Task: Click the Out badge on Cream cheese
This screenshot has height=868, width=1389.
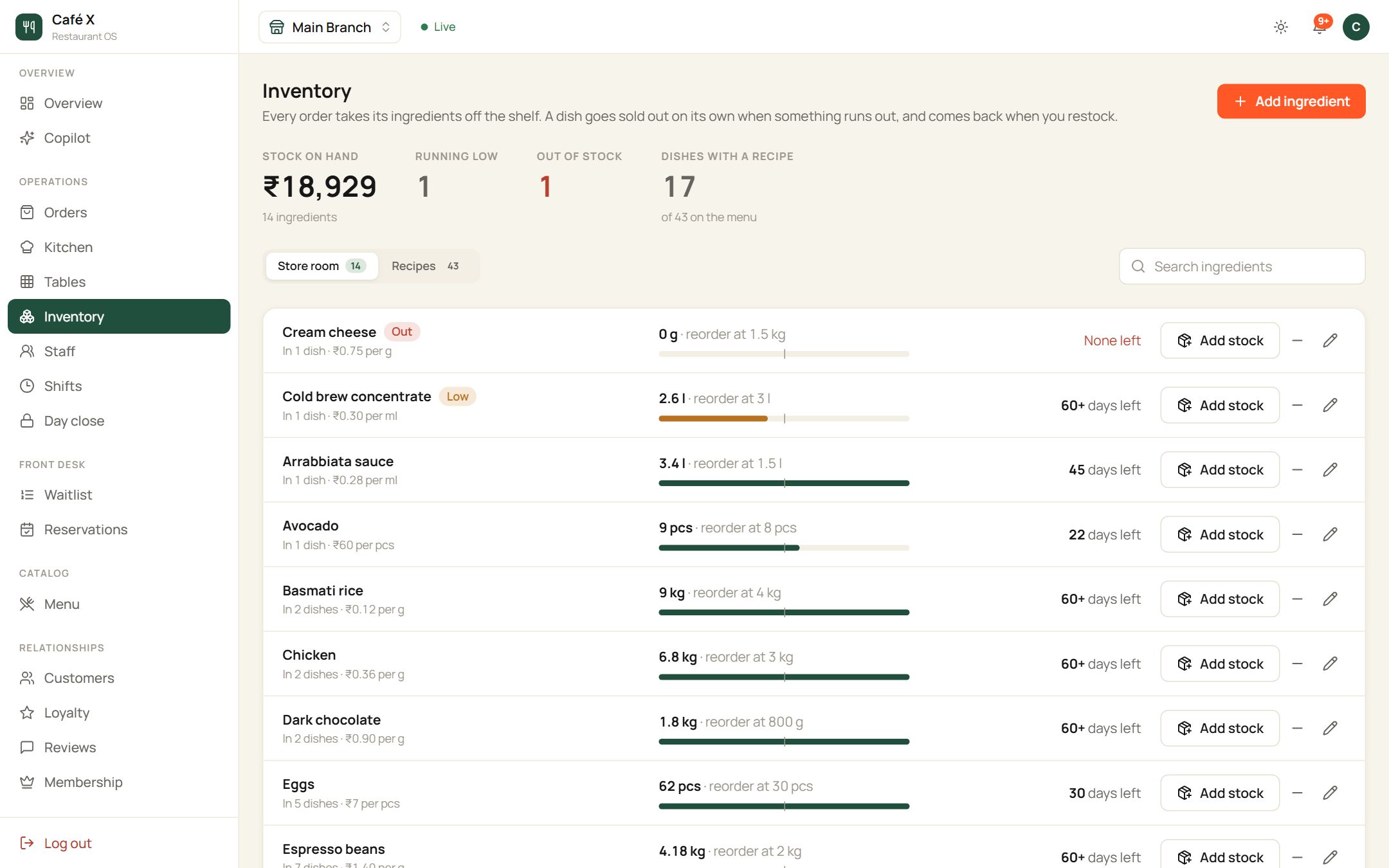Action: click(x=402, y=332)
